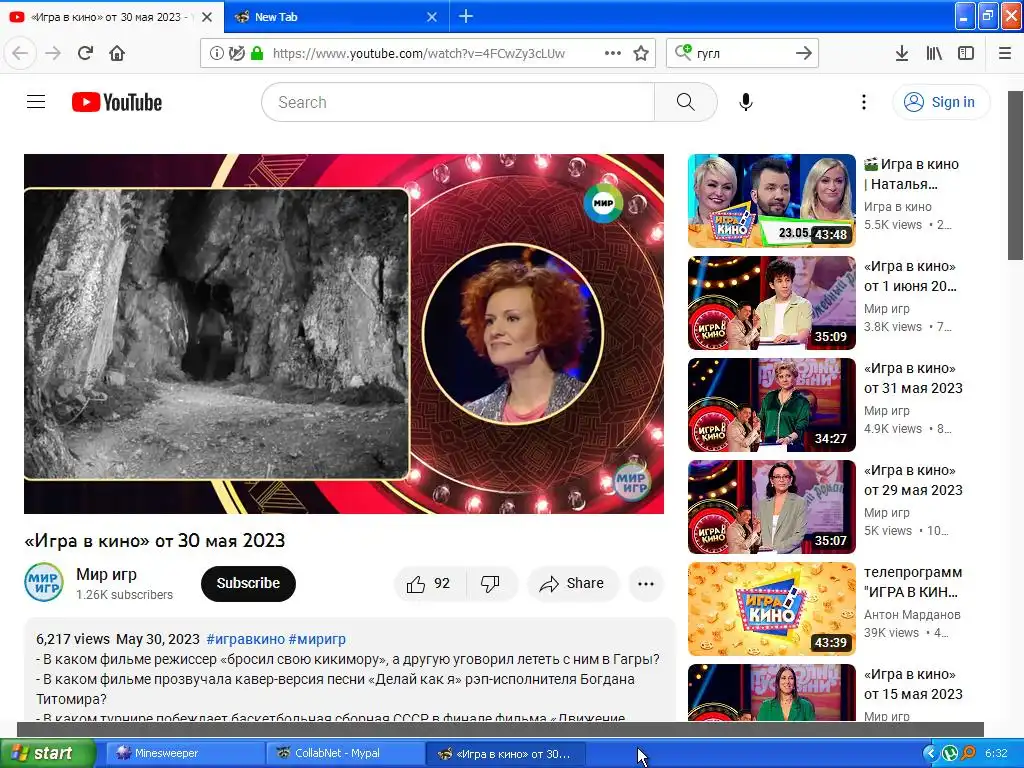Click the browser forward arrow
Screen dimensions: 1024x768
[53, 53]
